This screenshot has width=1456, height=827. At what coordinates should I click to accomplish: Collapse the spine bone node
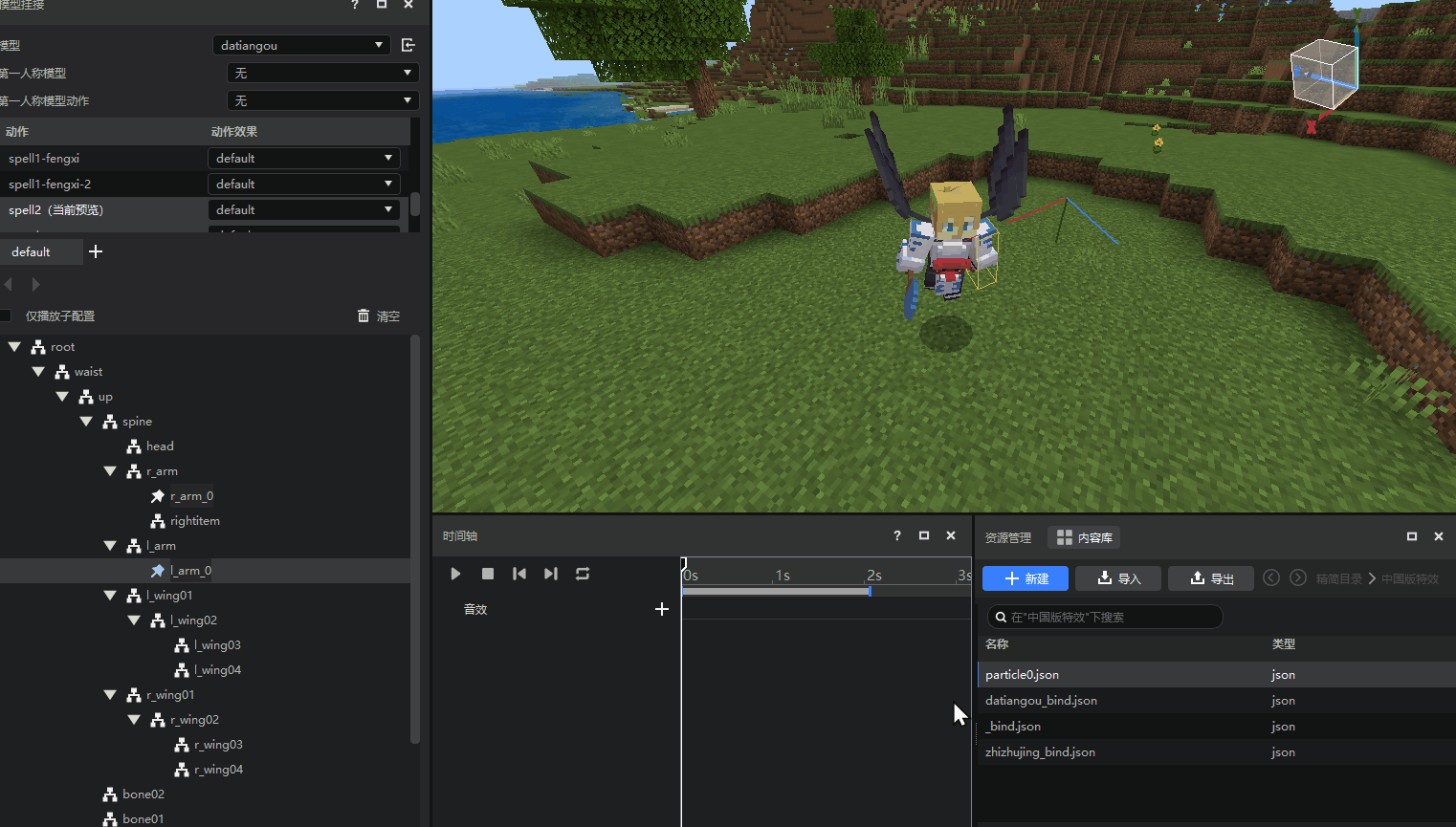86,422
